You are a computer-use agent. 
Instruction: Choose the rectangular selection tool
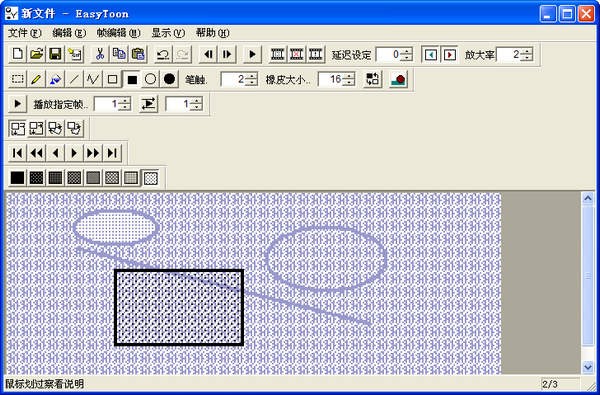click(17, 79)
